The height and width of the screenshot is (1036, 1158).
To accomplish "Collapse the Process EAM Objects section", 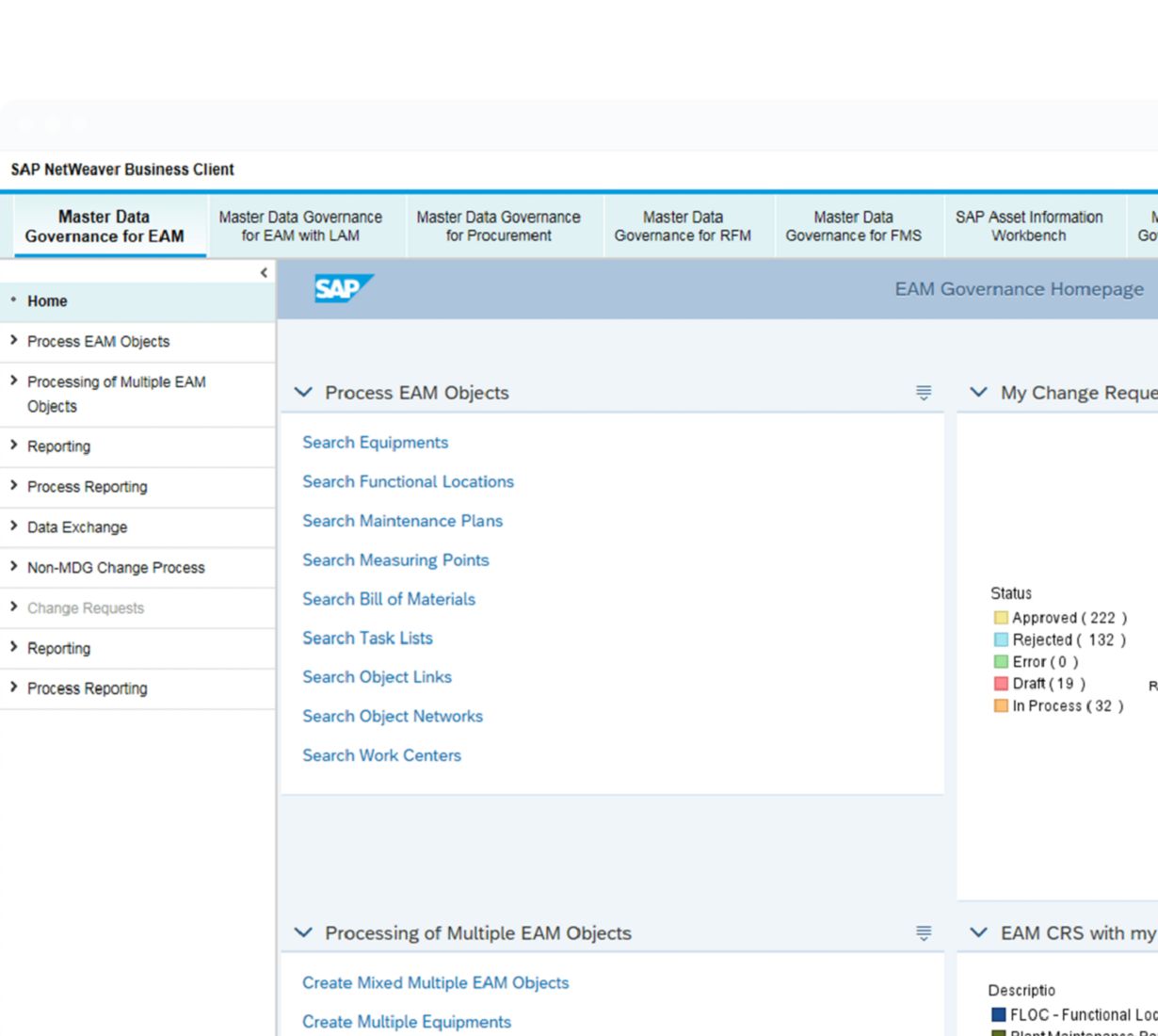I will (303, 393).
